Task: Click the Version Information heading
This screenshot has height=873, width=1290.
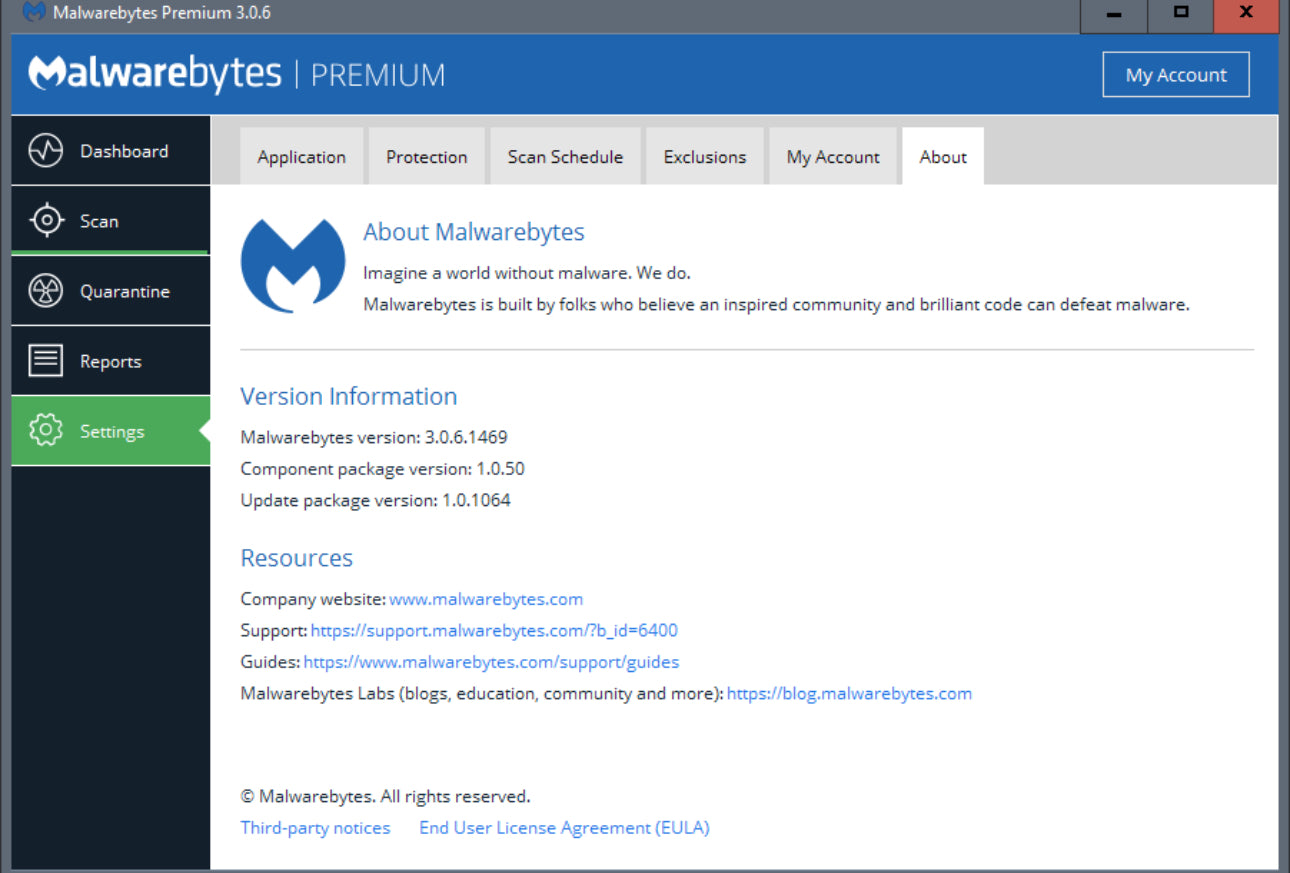Action: [x=349, y=396]
